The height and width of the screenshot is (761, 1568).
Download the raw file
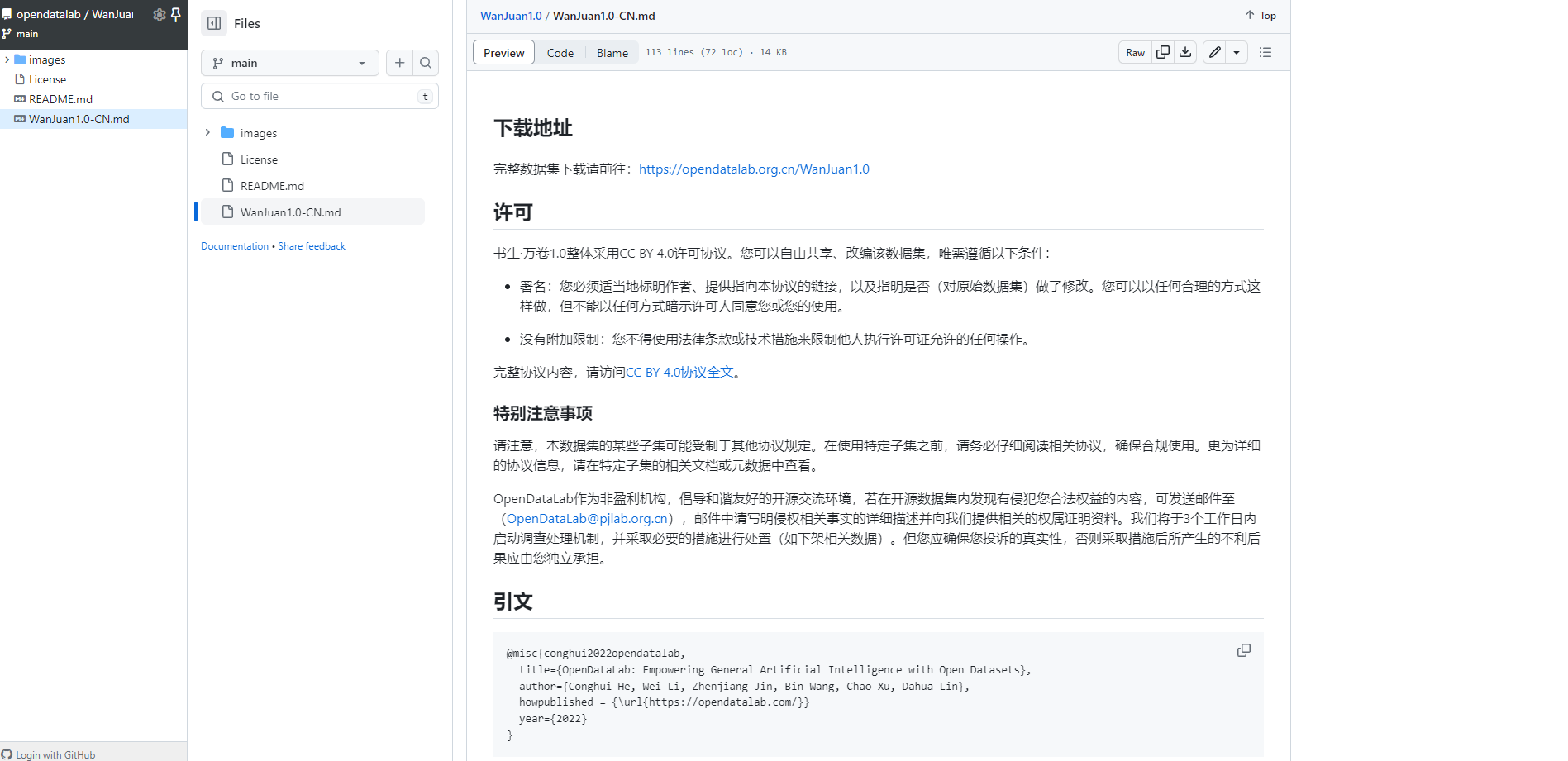[x=1185, y=52]
